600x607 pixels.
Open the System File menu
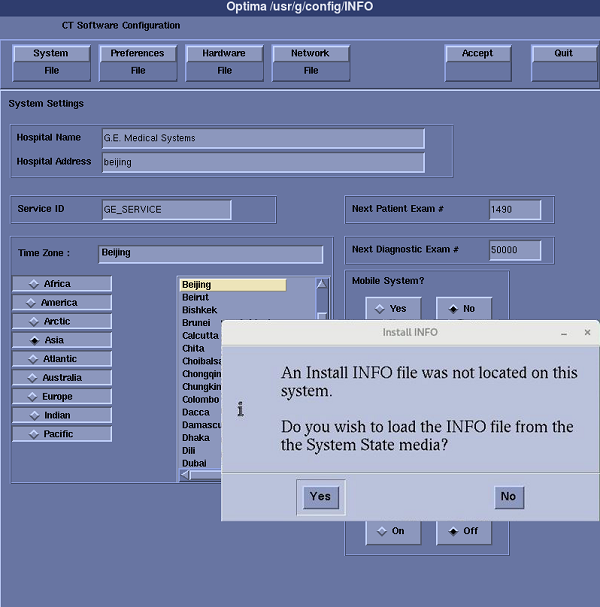[51, 62]
